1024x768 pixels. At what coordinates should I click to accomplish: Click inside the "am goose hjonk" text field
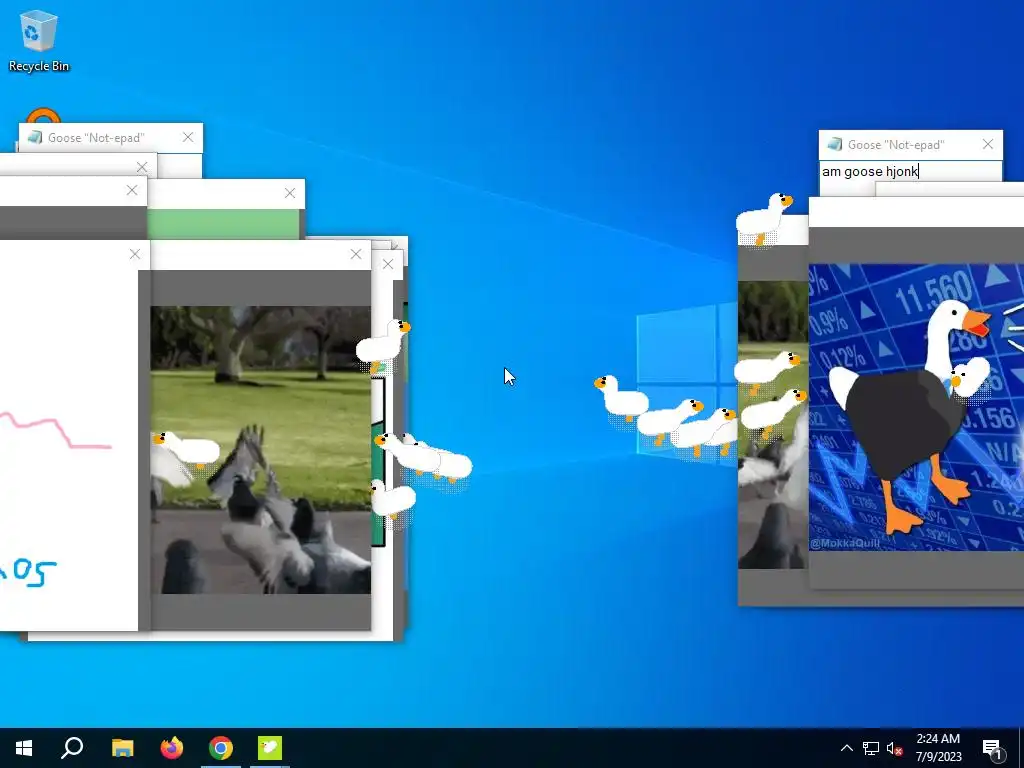(910, 172)
